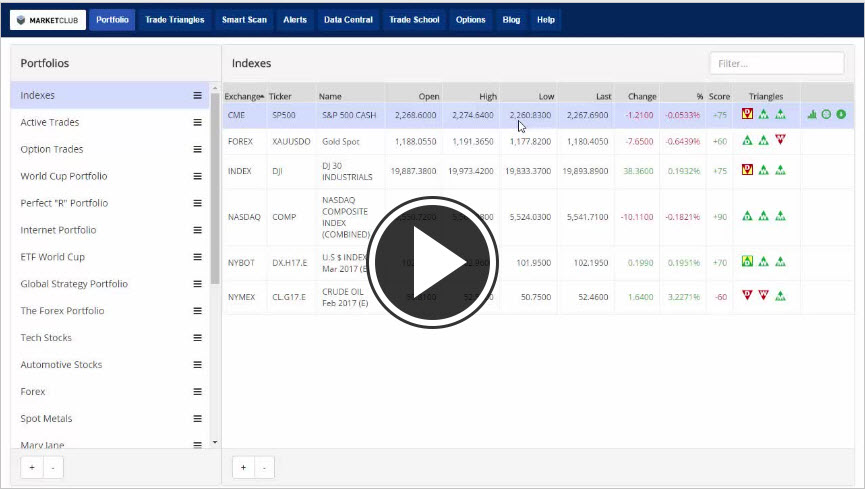The height and width of the screenshot is (489, 865).
Task: Select the World Cup Portfolio
Action: point(109,176)
